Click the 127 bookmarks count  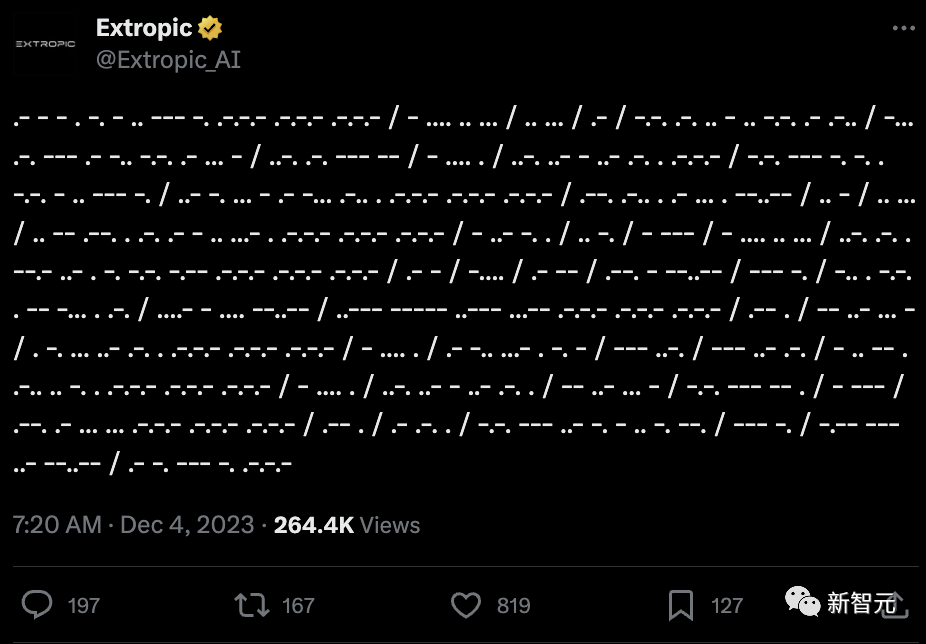pos(726,606)
